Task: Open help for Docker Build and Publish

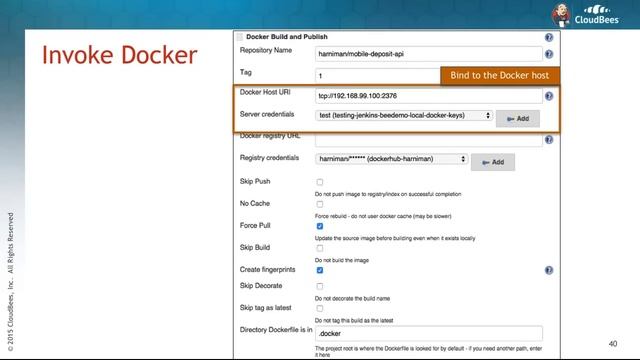Action: coord(549,38)
